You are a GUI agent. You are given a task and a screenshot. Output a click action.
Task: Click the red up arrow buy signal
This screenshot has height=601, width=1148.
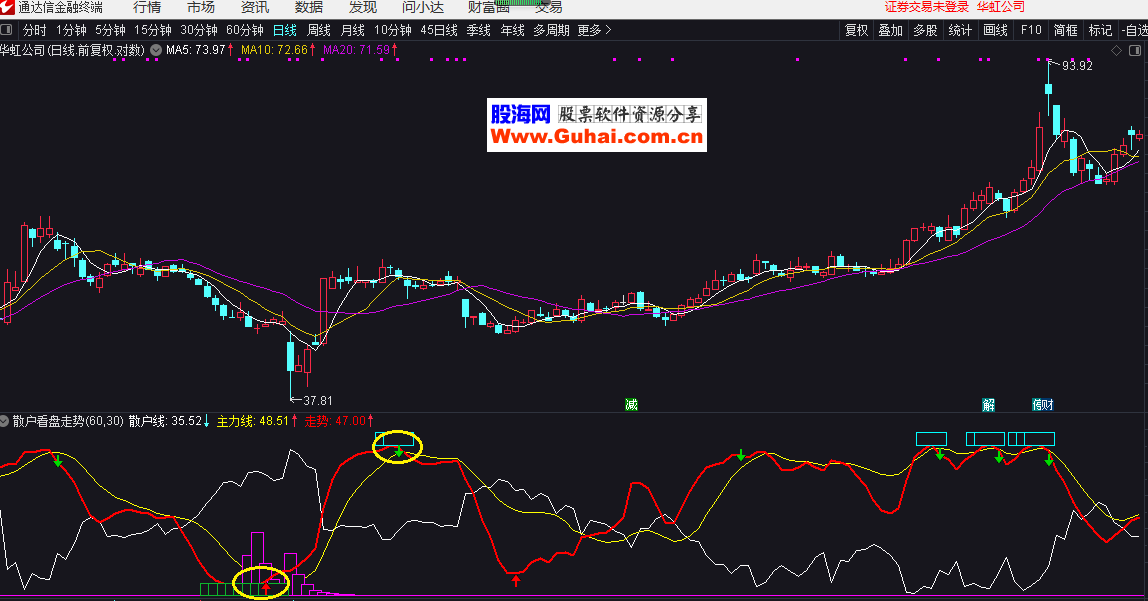(x=516, y=579)
